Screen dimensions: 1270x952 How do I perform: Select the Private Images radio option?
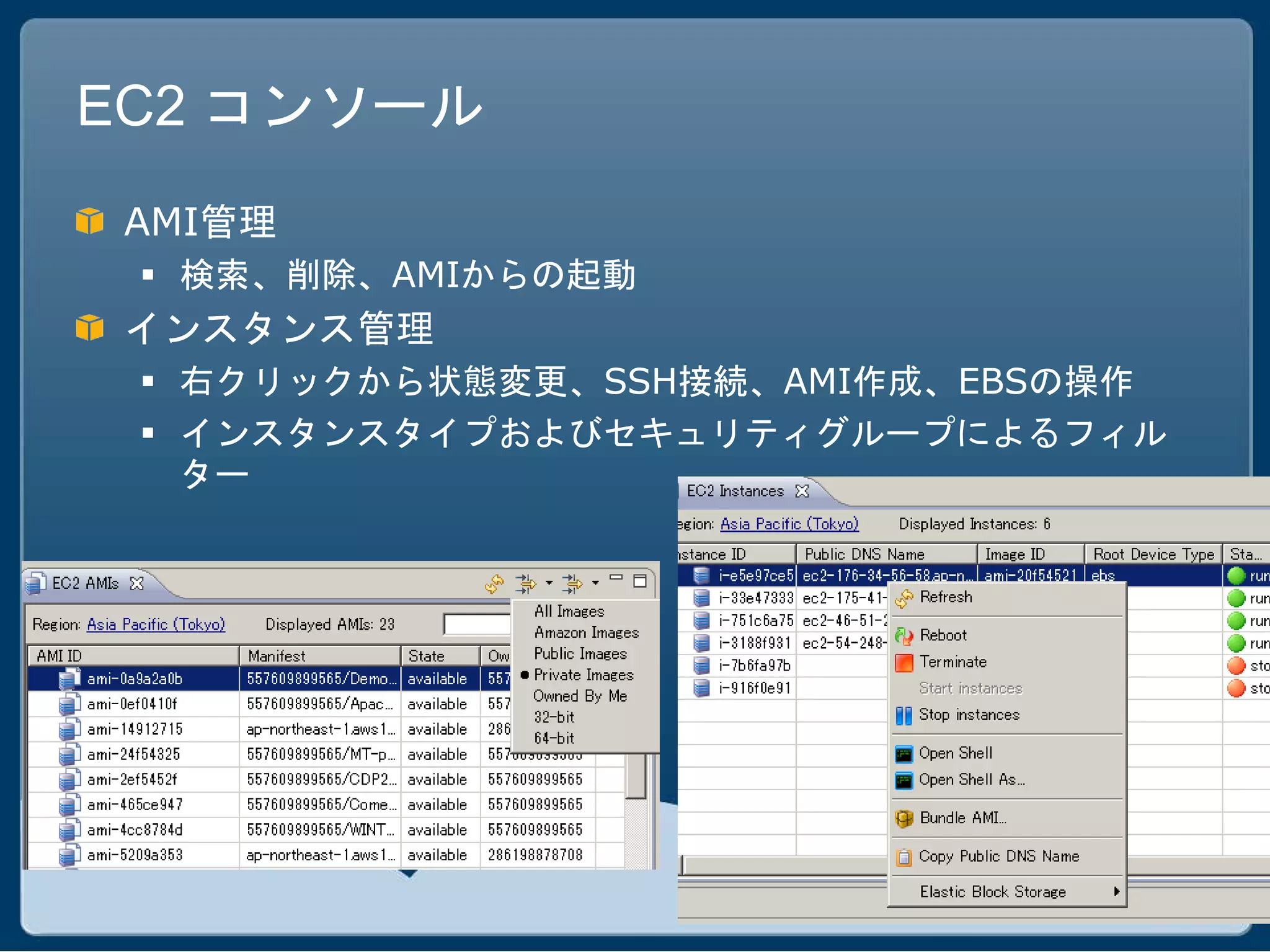tap(584, 674)
